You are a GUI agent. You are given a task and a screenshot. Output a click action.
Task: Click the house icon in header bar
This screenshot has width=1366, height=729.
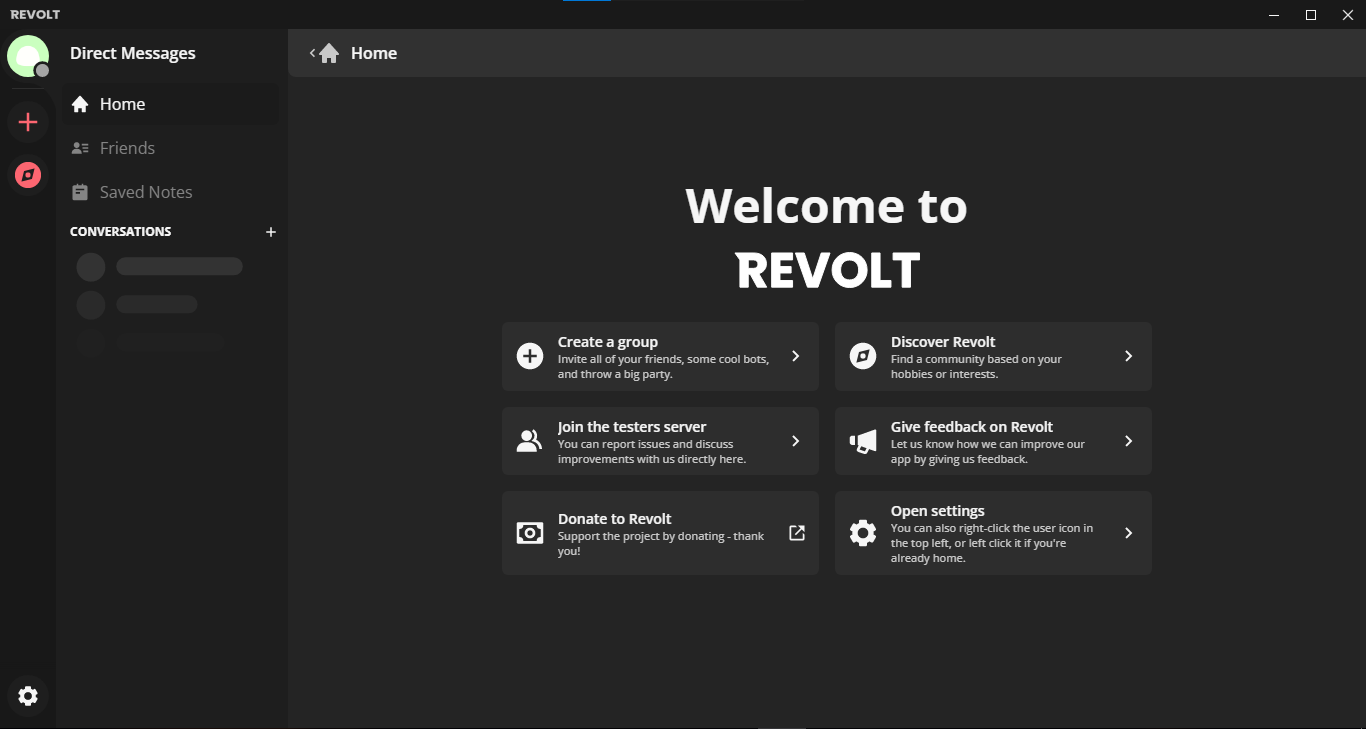tap(329, 53)
